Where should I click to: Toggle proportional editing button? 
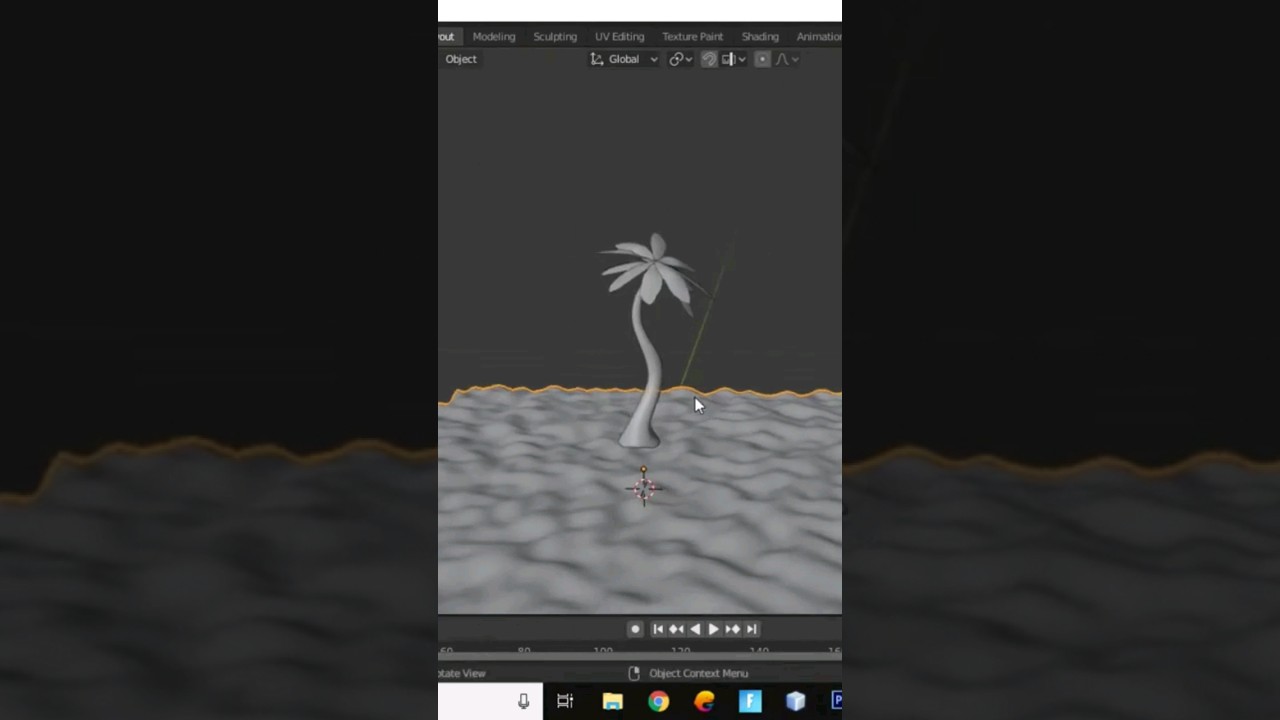point(762,59)
